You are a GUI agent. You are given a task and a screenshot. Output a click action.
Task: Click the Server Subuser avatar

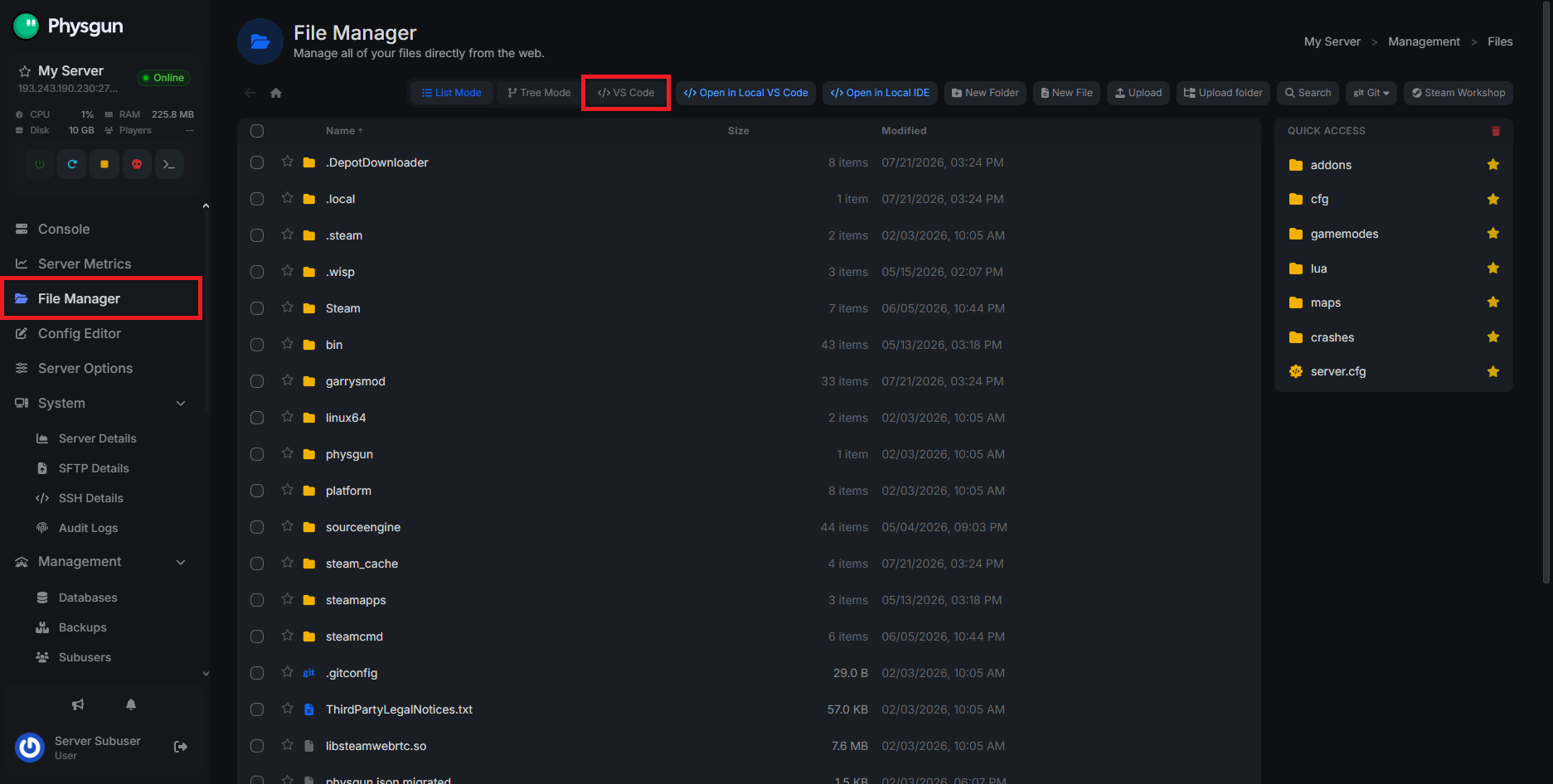click(30, 747)
